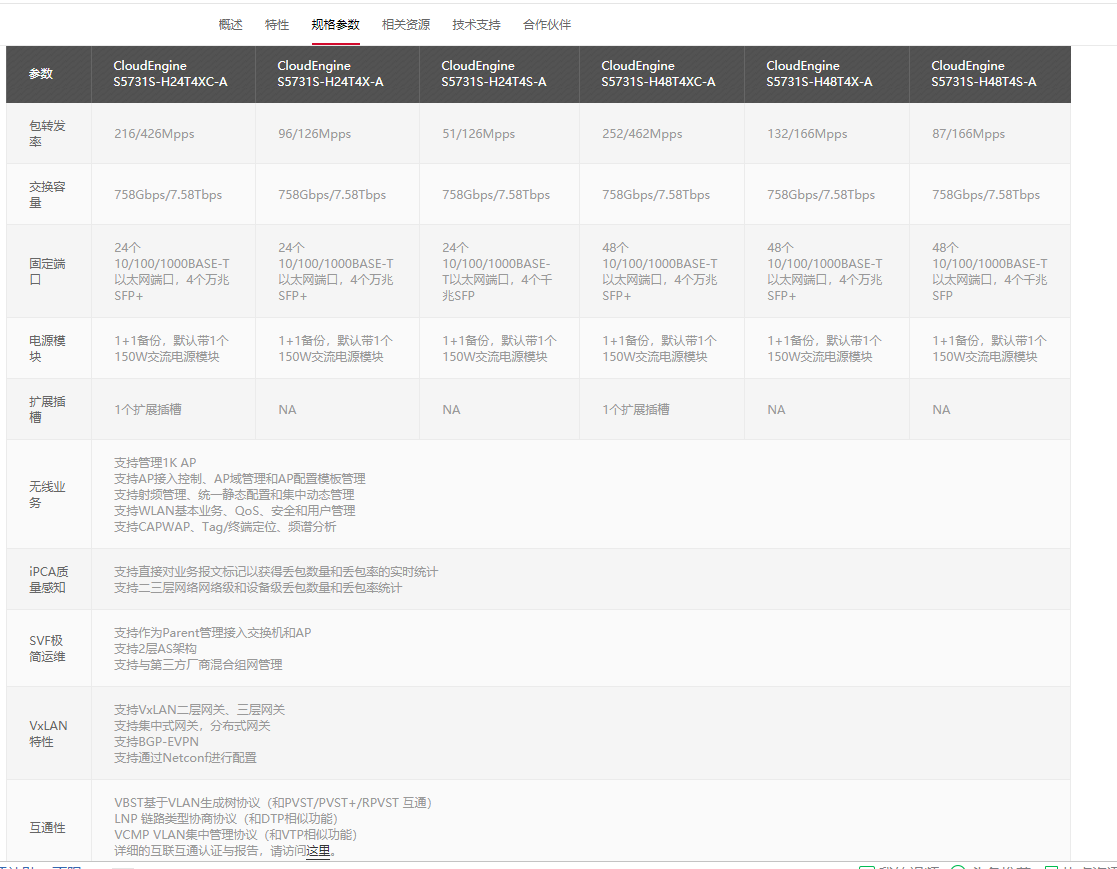Click the S5731S-H24T4XC-A column header
This screenshot has width=1117, height=869.
click(x=171, y=74)
